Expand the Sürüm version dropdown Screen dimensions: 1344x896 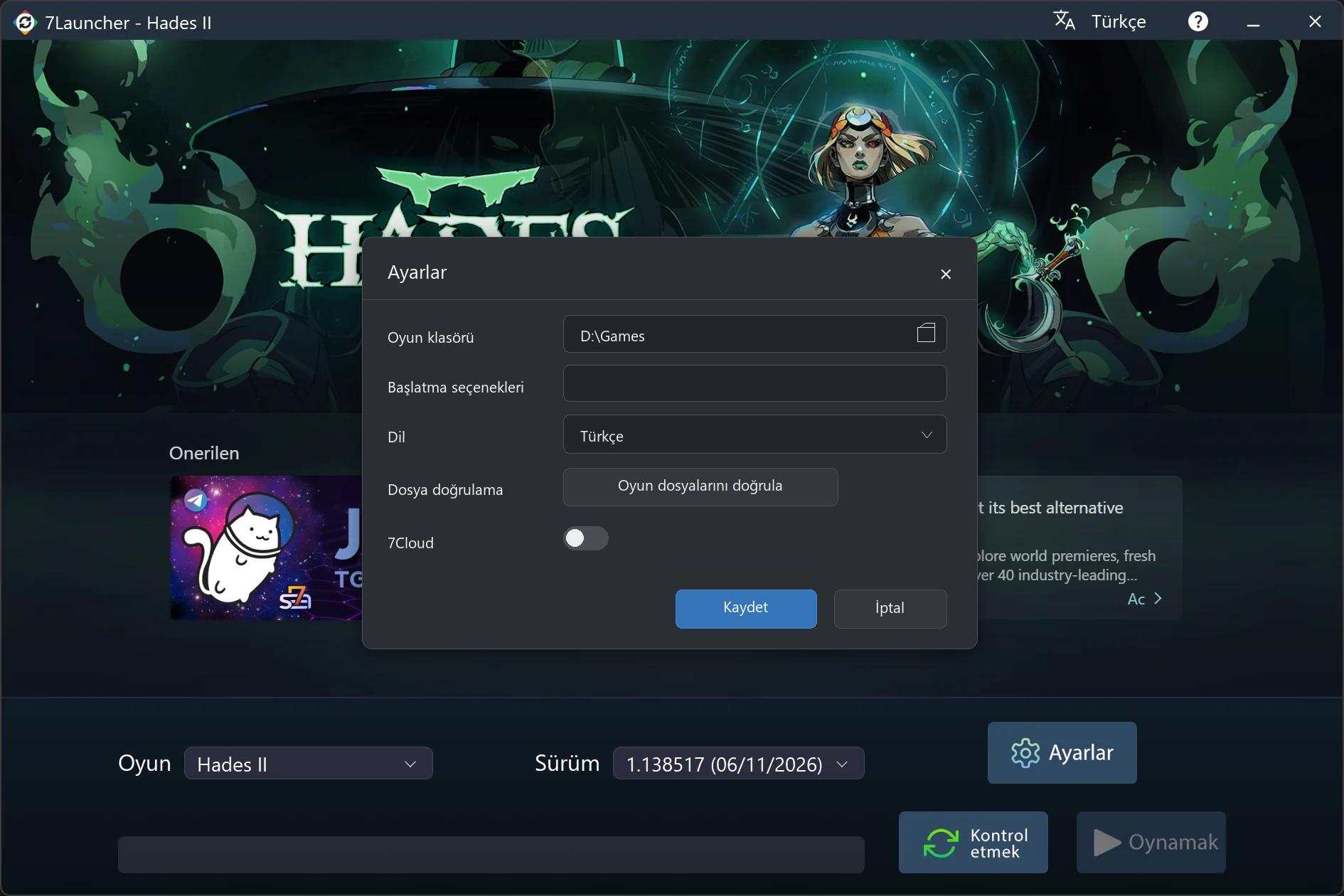738,764
